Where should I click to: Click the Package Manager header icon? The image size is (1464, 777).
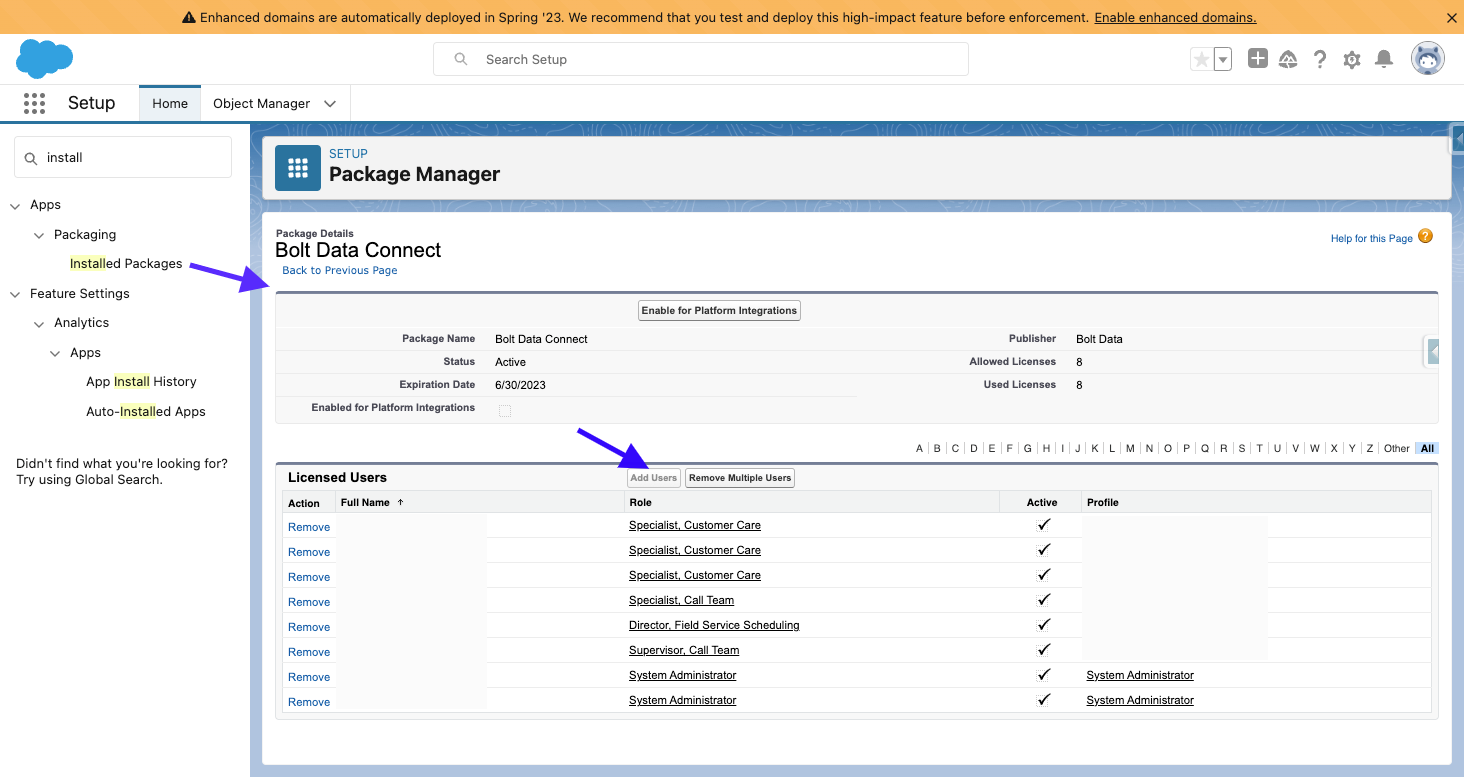tap(298, 167)
